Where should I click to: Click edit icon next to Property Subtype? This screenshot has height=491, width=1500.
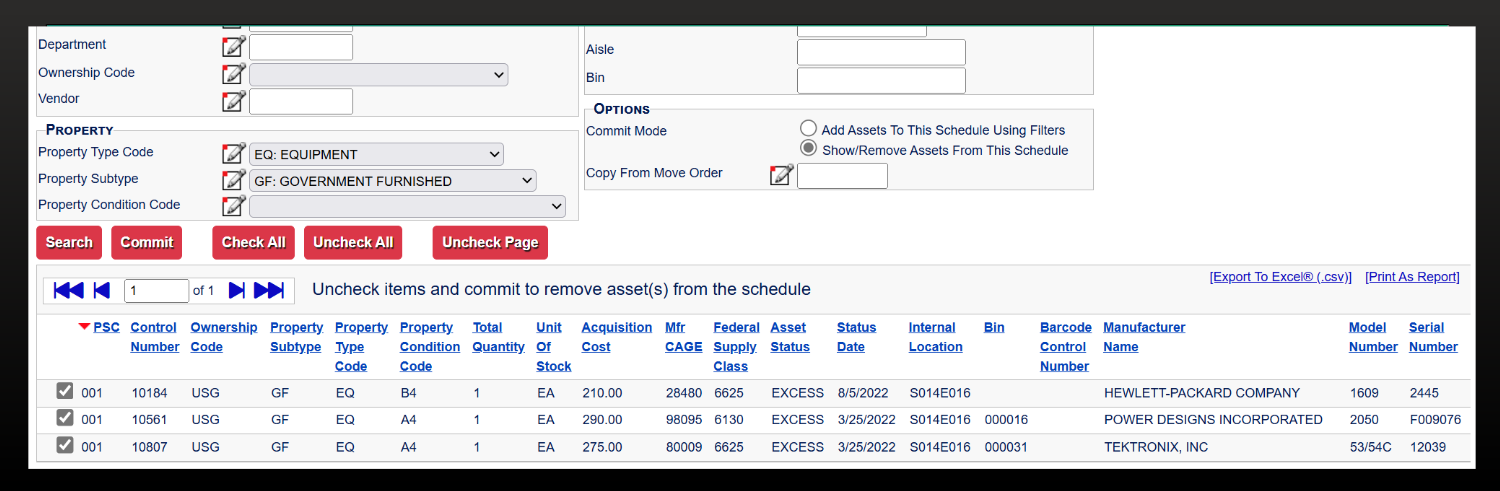pyautogui.click(x=233, y=180)
